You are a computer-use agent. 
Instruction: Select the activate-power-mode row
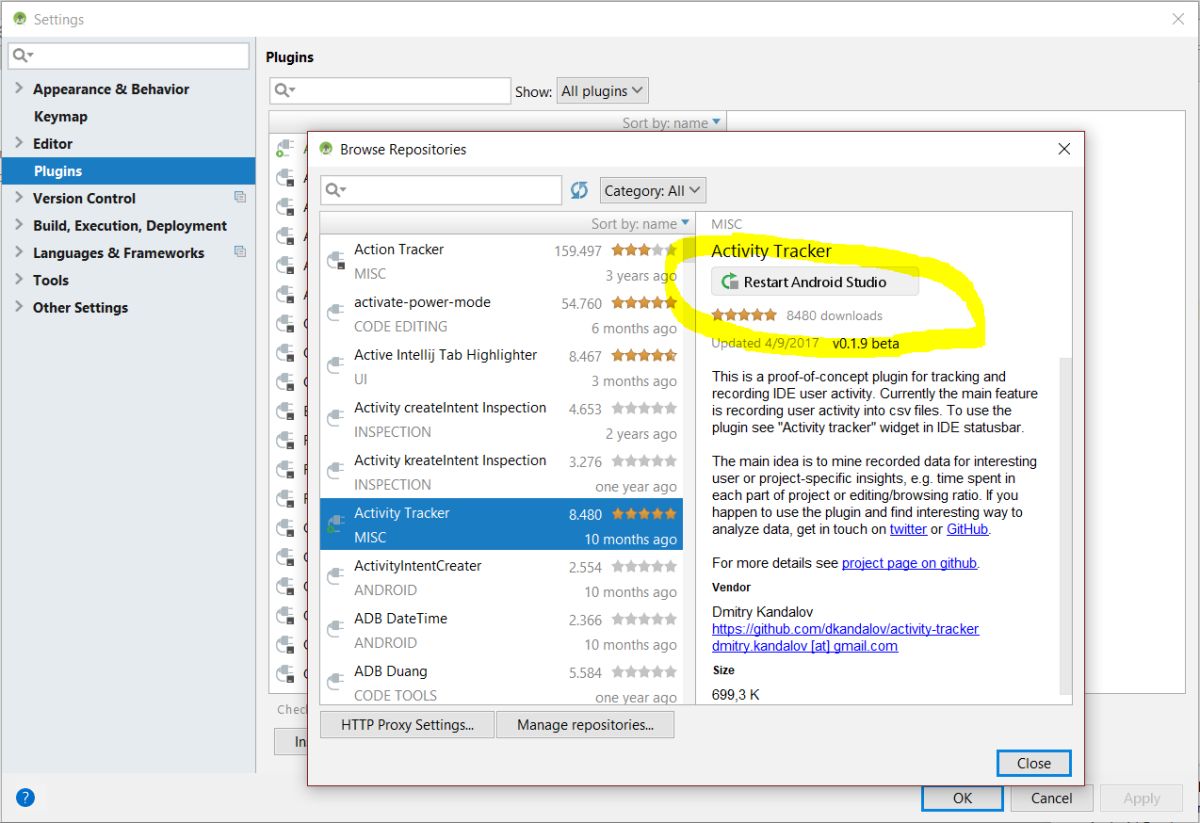point(501,314)
